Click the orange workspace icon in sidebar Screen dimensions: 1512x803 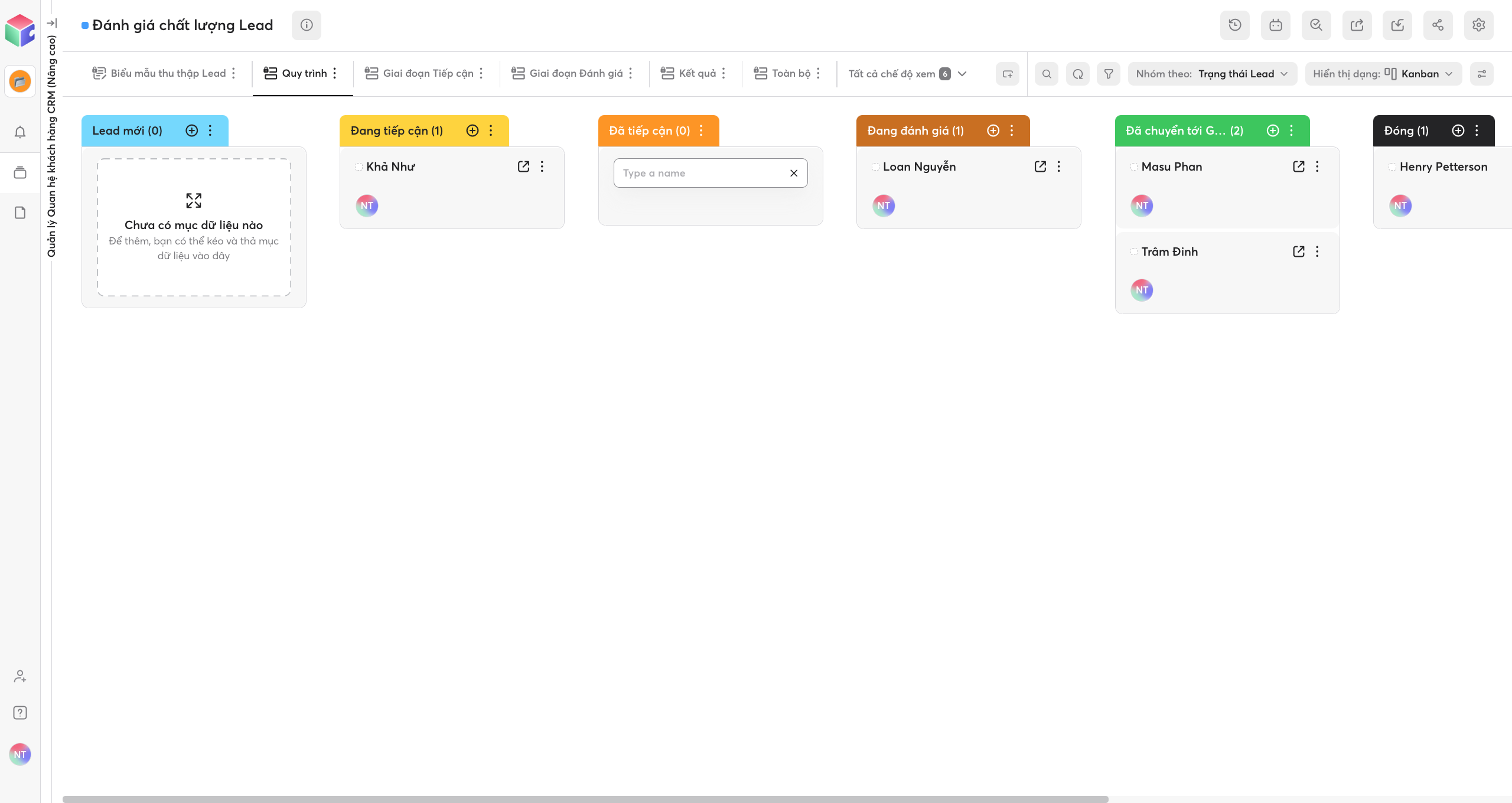pos(20,81)
